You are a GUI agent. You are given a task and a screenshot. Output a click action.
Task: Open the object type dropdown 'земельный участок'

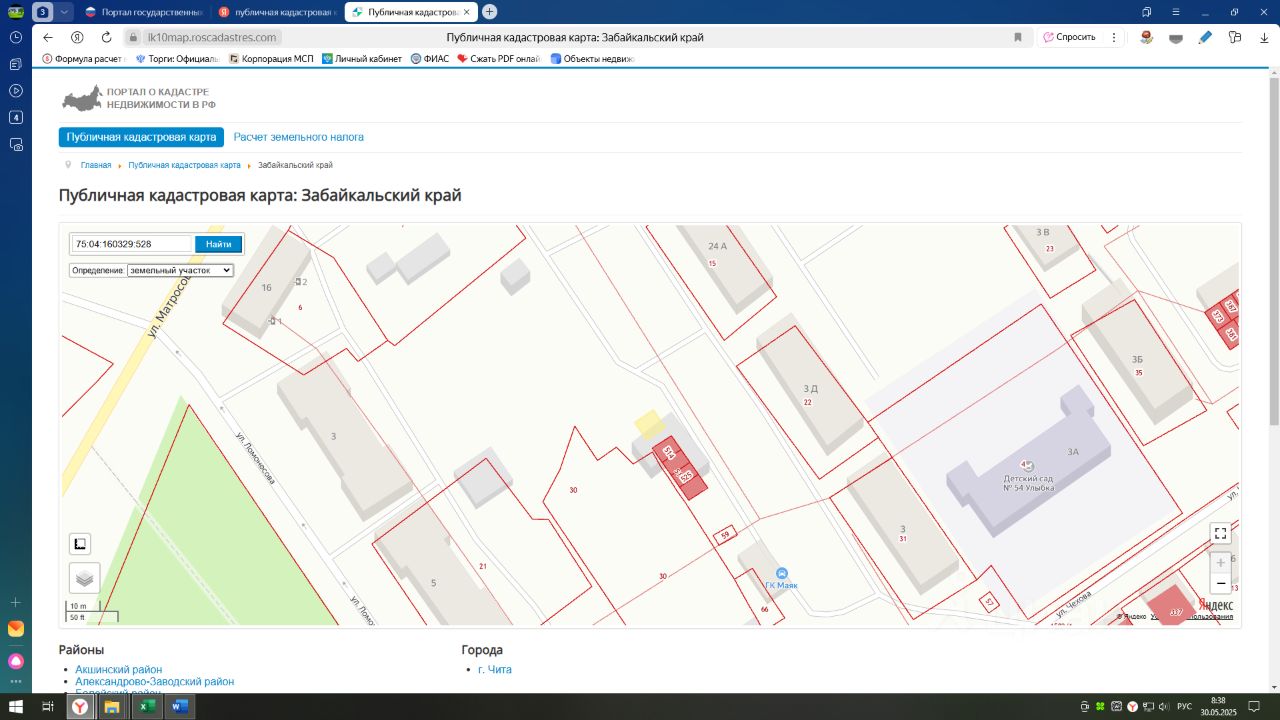(x=180, y=270)
